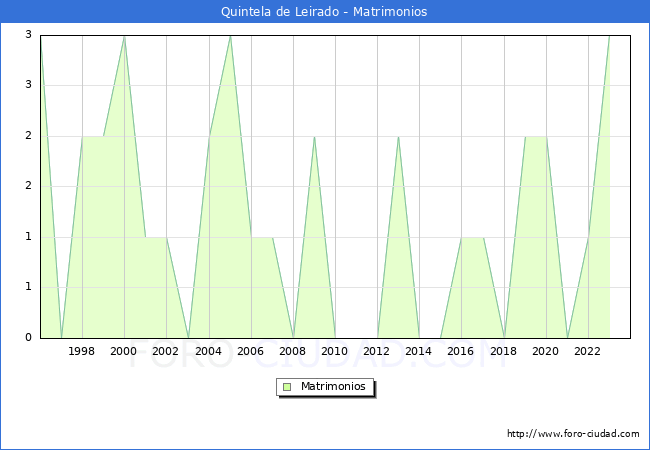Select the 2010 x-axis year label

[x=335, y=351]
